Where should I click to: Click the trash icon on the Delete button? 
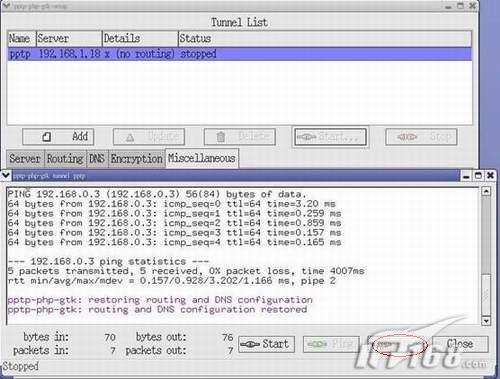click(220, 137)
